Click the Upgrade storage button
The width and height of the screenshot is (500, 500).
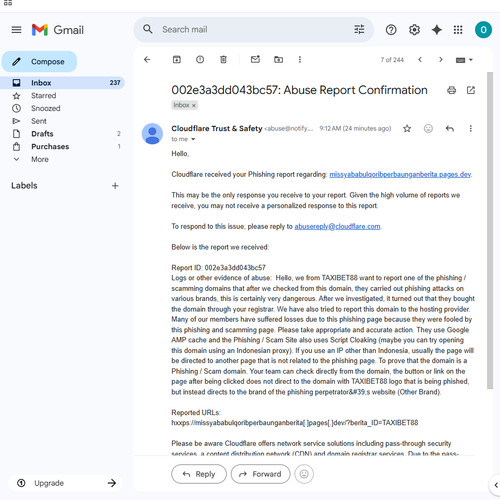[65, 483]
